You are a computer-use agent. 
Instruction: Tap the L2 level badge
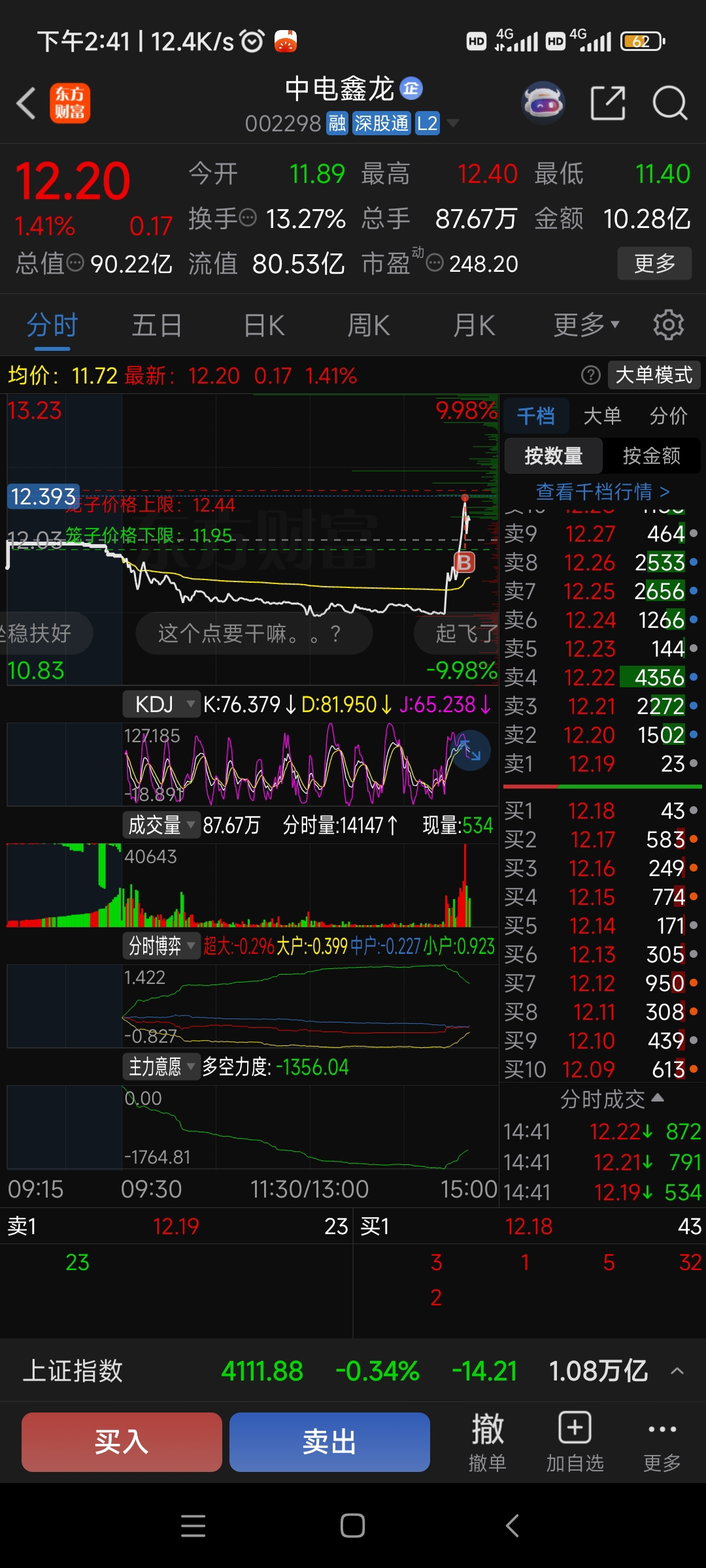pyautogui.click(x=428, y=123)
